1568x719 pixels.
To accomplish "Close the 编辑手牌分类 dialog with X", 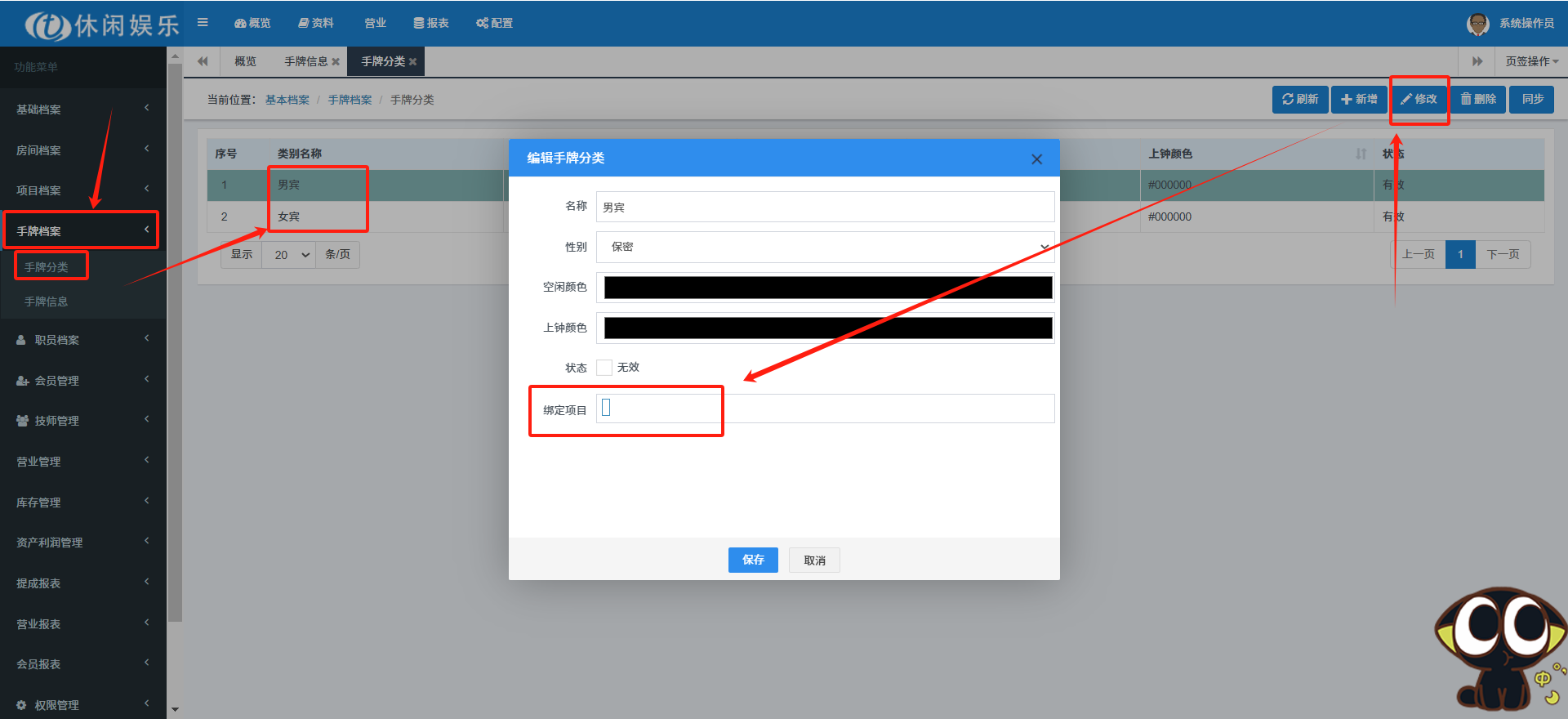I will pos(1036,159).
